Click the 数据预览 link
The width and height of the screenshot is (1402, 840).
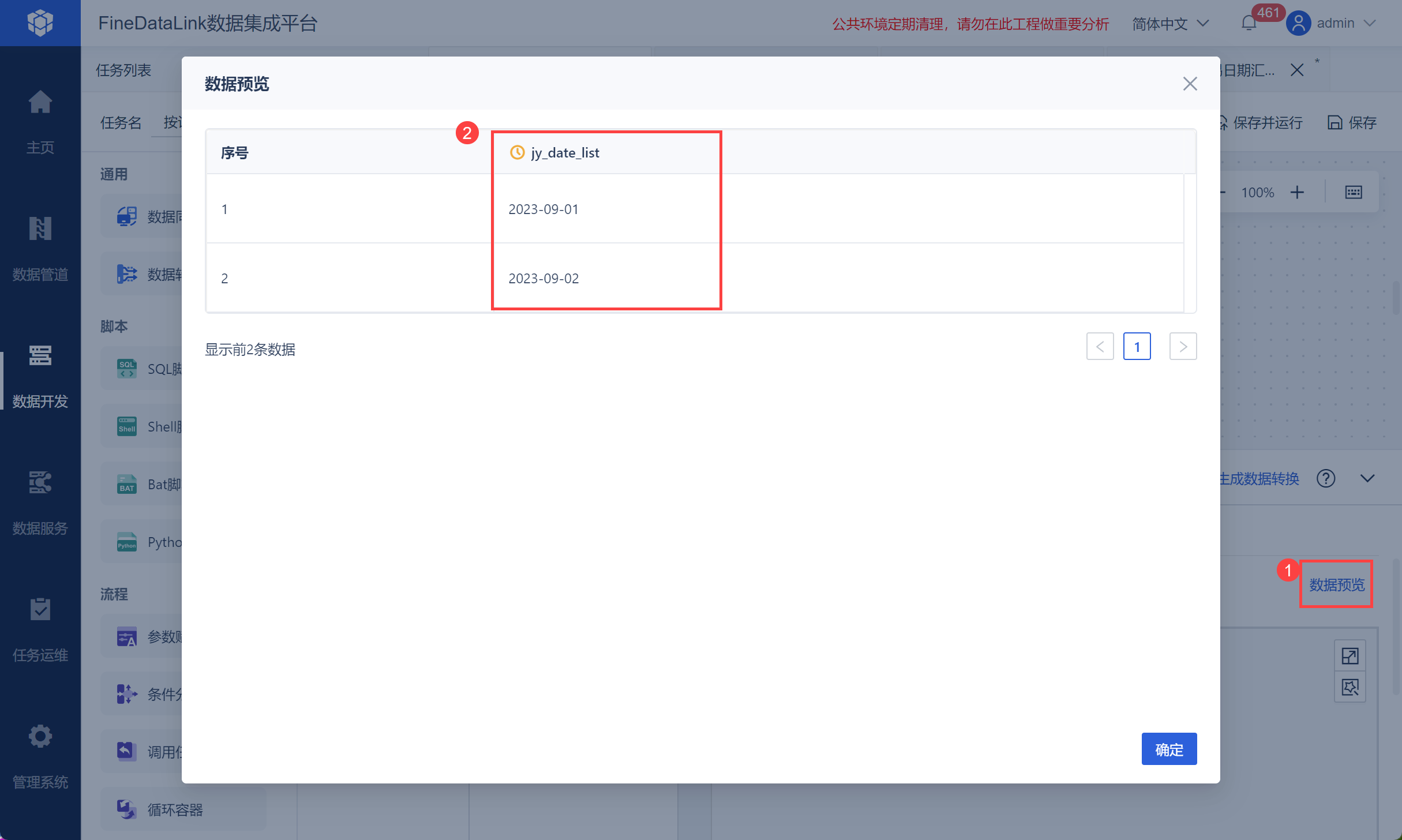click(x=1336, y=584)
